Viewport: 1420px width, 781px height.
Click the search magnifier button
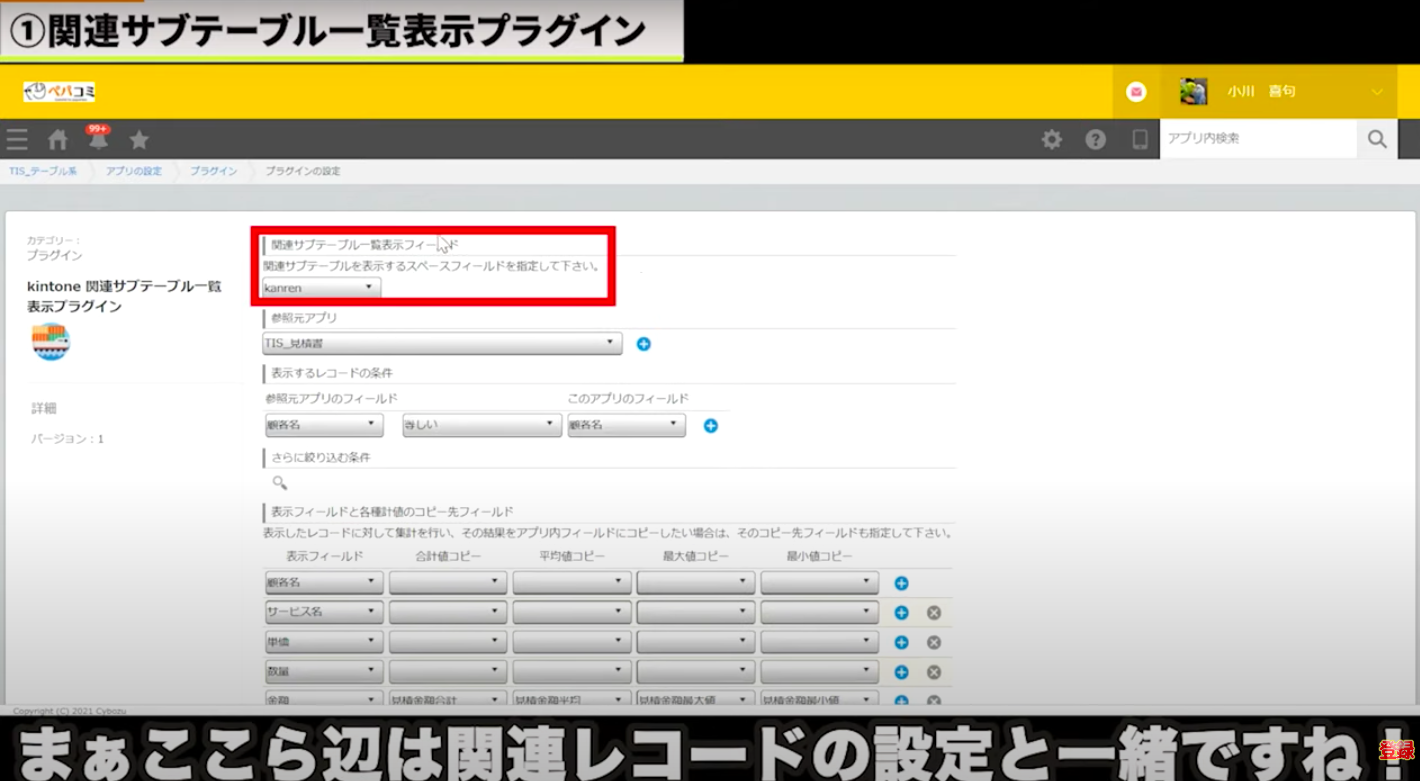(1377, 140)
